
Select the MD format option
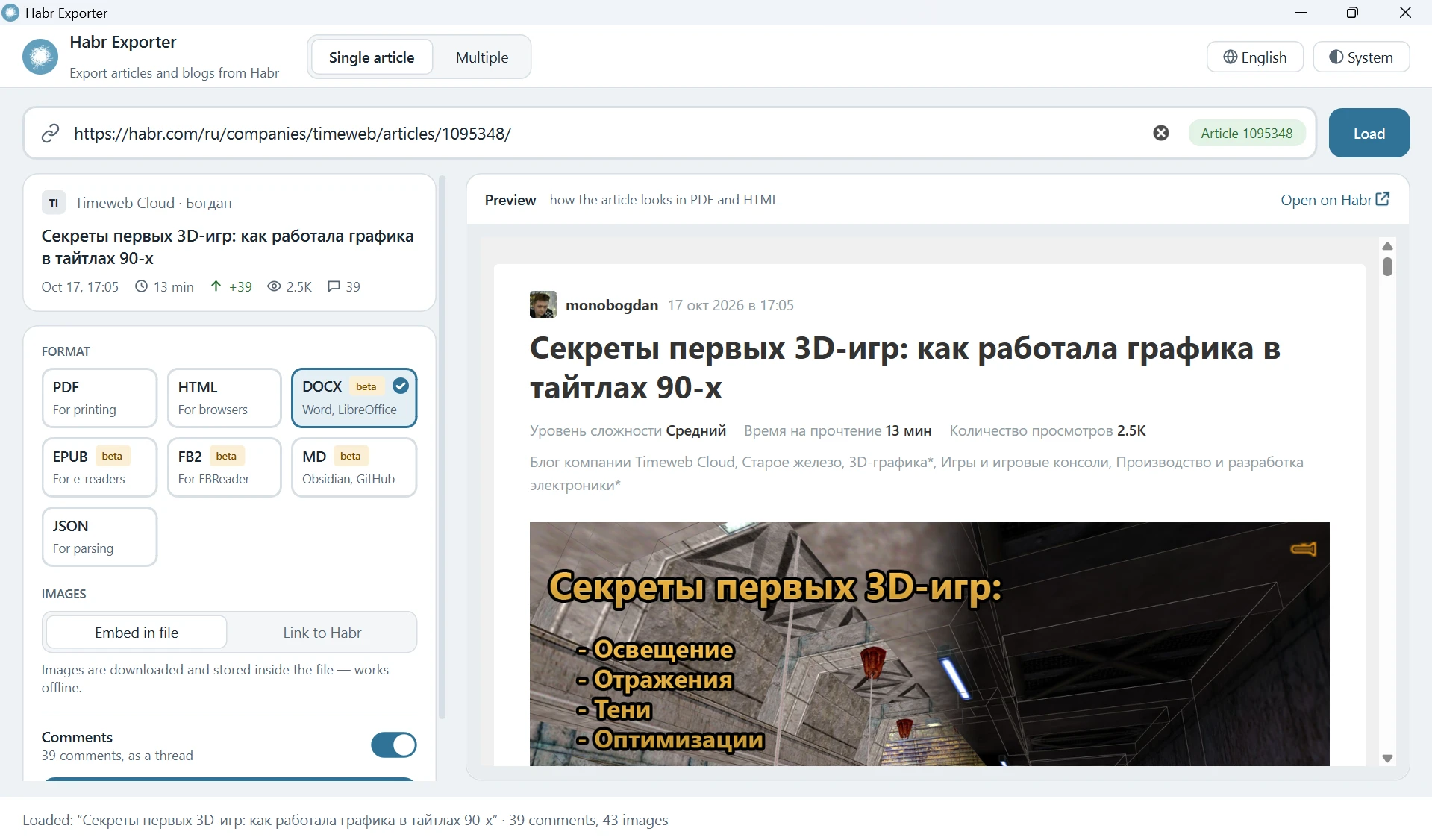[354, 467]
